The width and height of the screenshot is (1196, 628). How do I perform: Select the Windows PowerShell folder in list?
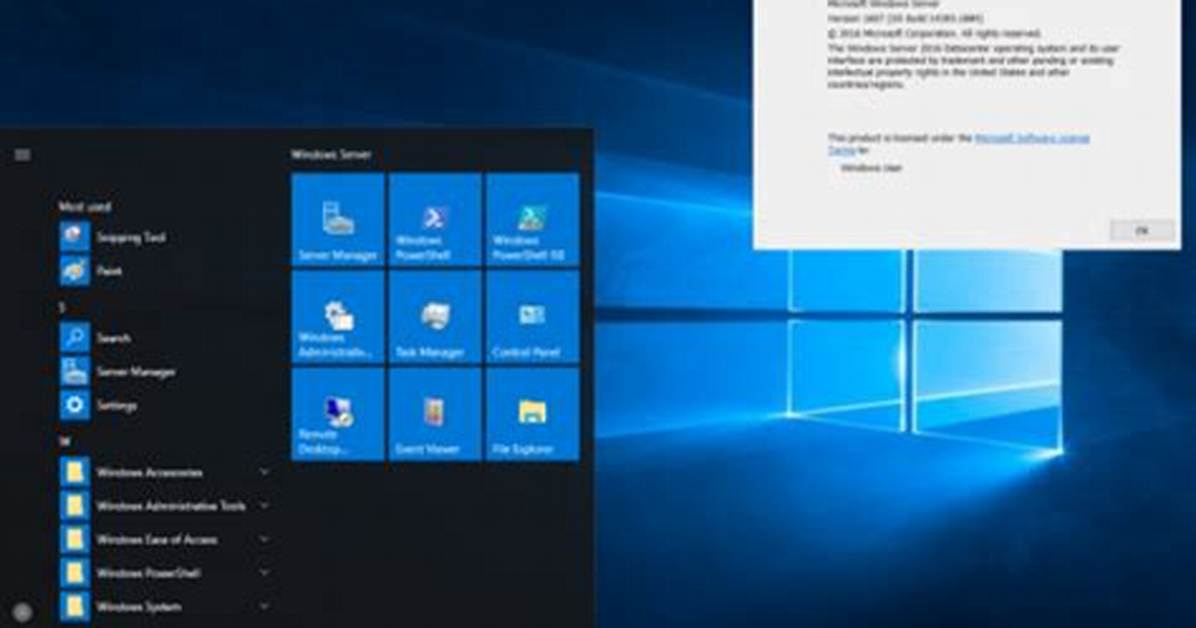[x=164, y=573]
